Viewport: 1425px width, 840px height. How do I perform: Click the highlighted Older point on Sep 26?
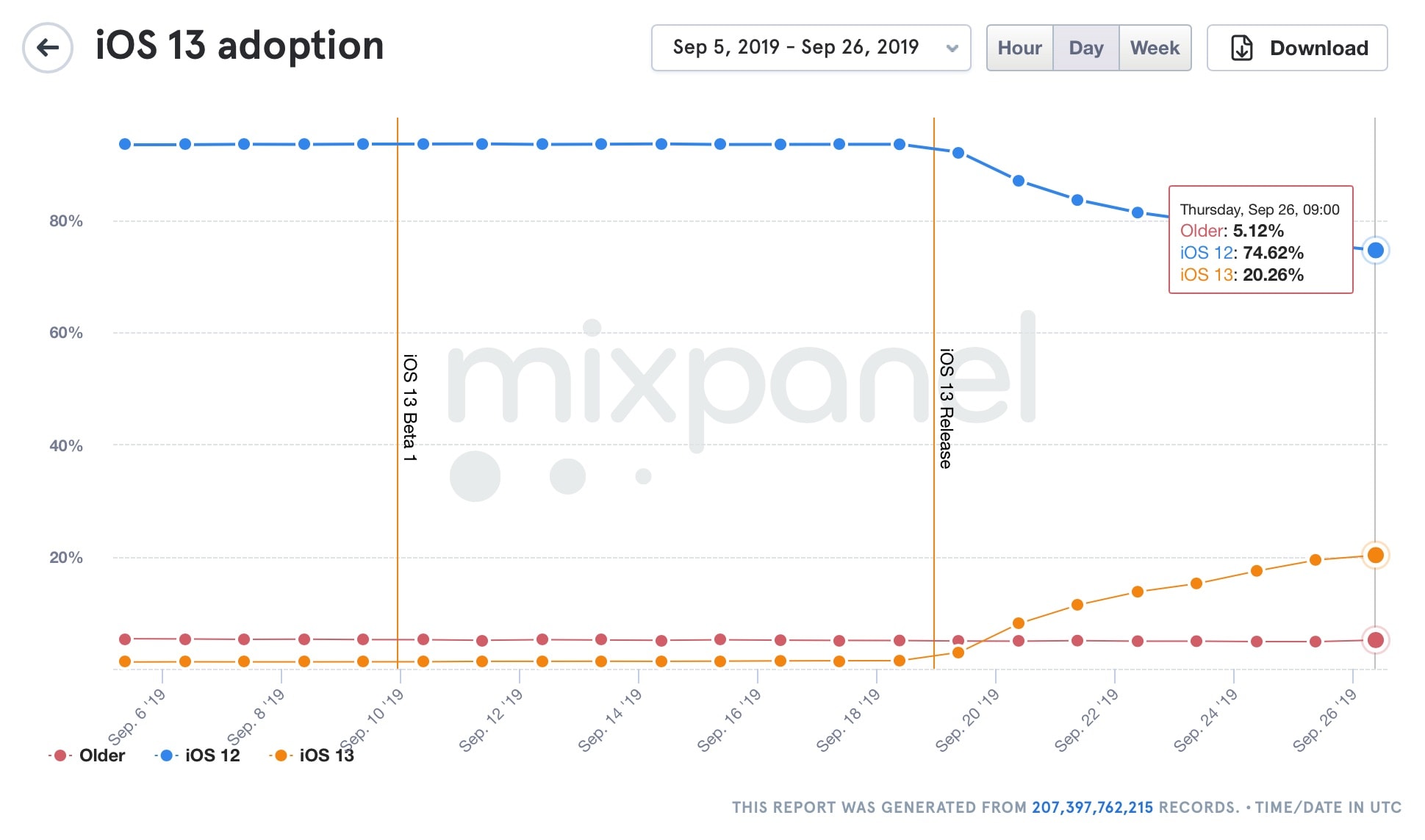point(1375,640)
